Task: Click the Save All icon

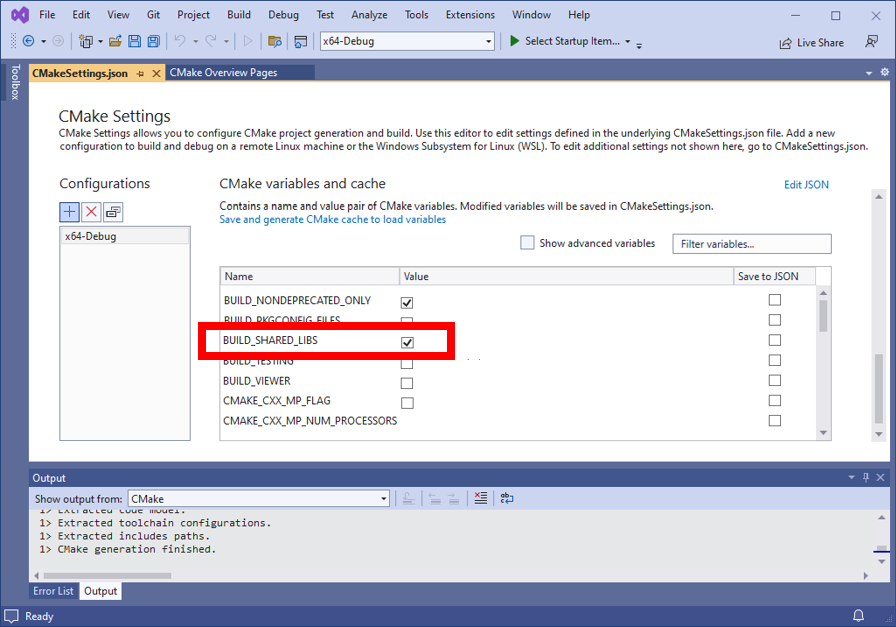Action: (153, 41)
